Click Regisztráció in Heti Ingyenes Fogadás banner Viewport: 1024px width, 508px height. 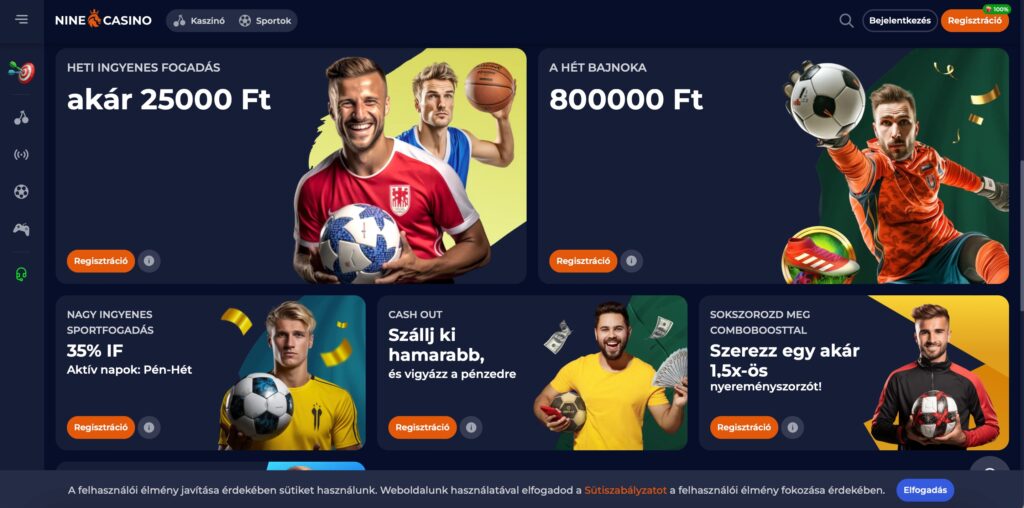click(101, 261)
